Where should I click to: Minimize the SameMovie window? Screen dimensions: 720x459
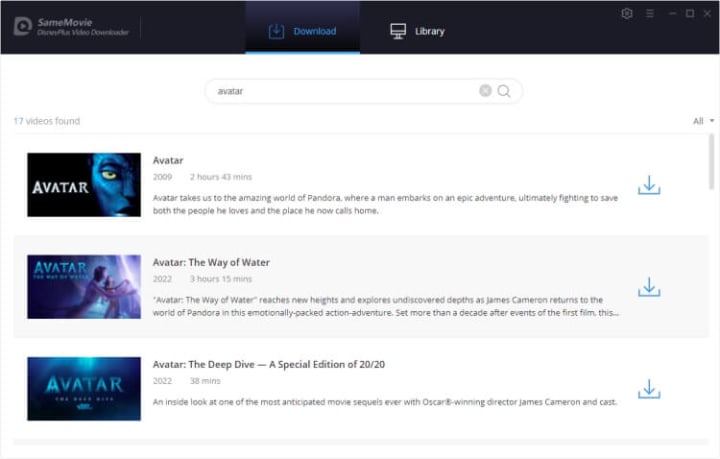673,14
